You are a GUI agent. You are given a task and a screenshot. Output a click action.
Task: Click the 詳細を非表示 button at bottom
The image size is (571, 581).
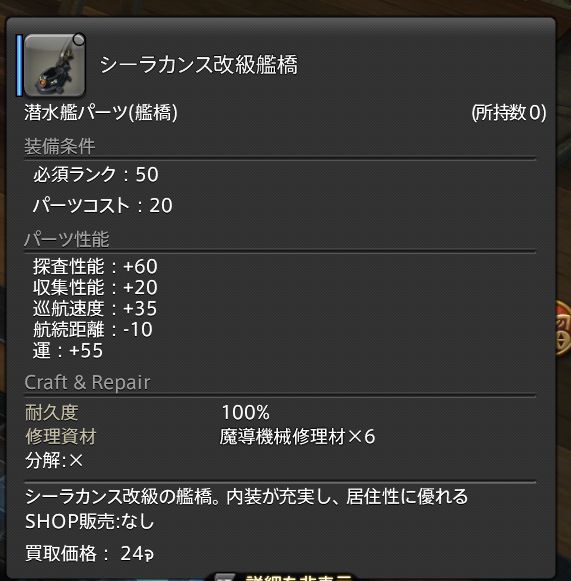click(282, 577)
